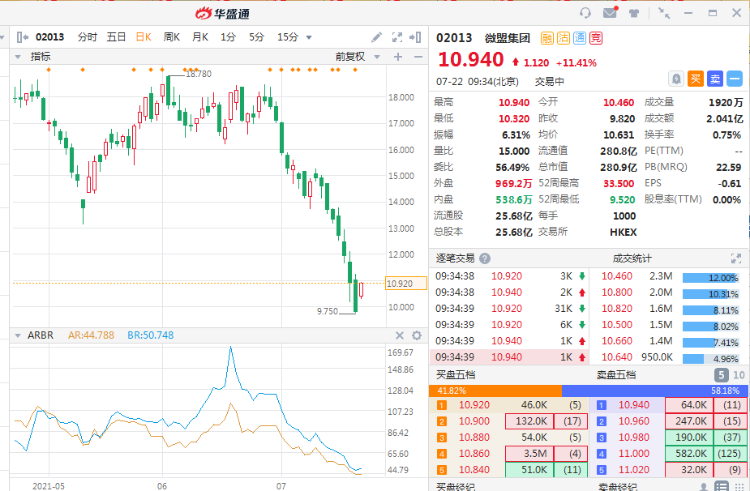Viewport: 750px width, 491px height.
Task: Switch to 1分 minute chart
Action: [228, 37]
